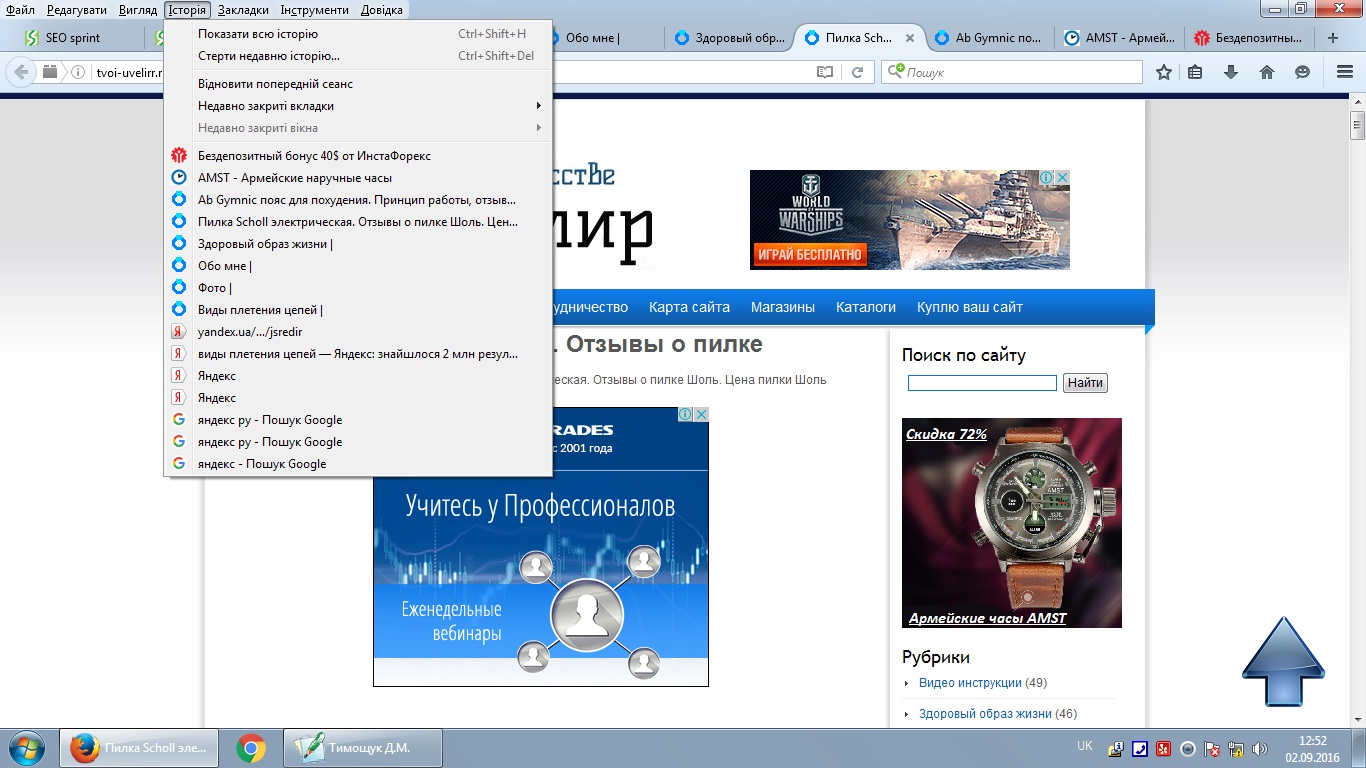Switch the UK language indicator
The image size is (1366, 768).
pyautogui.click(x=1085, y=746)
